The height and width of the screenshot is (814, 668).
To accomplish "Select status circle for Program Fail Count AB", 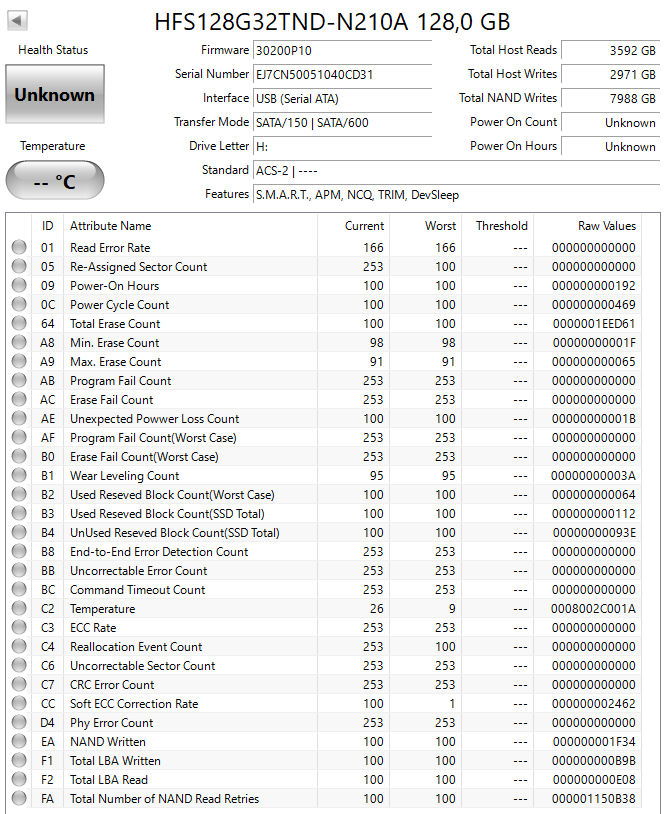I will pos(19,381).
